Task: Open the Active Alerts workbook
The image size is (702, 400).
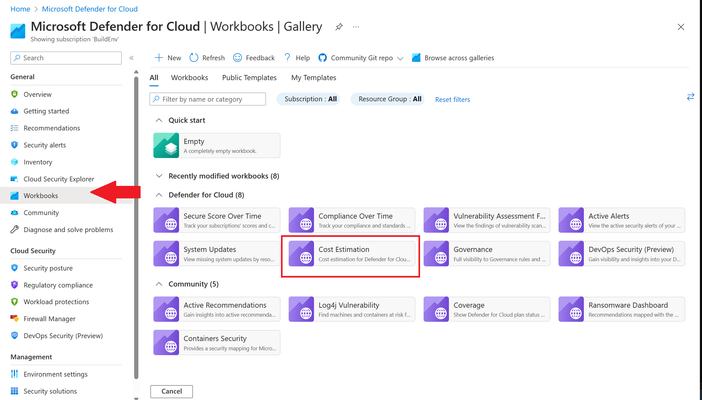Action: tap(622, 220)
